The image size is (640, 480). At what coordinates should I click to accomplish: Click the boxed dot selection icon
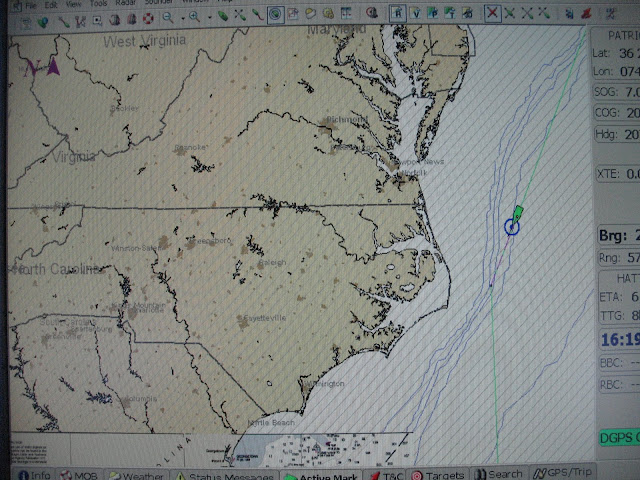pos(98,20)
